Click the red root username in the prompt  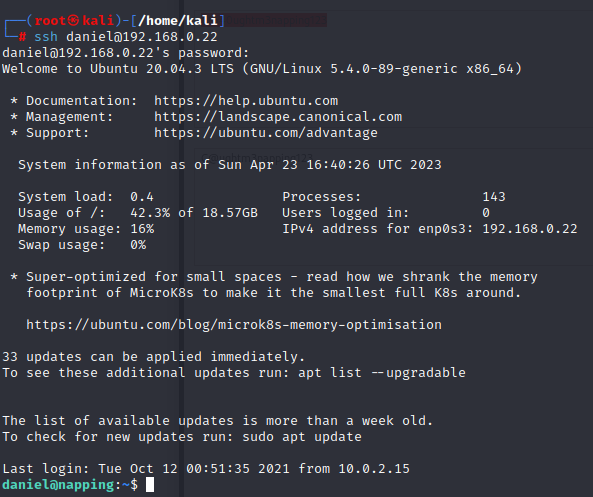[x=50, y=20]
